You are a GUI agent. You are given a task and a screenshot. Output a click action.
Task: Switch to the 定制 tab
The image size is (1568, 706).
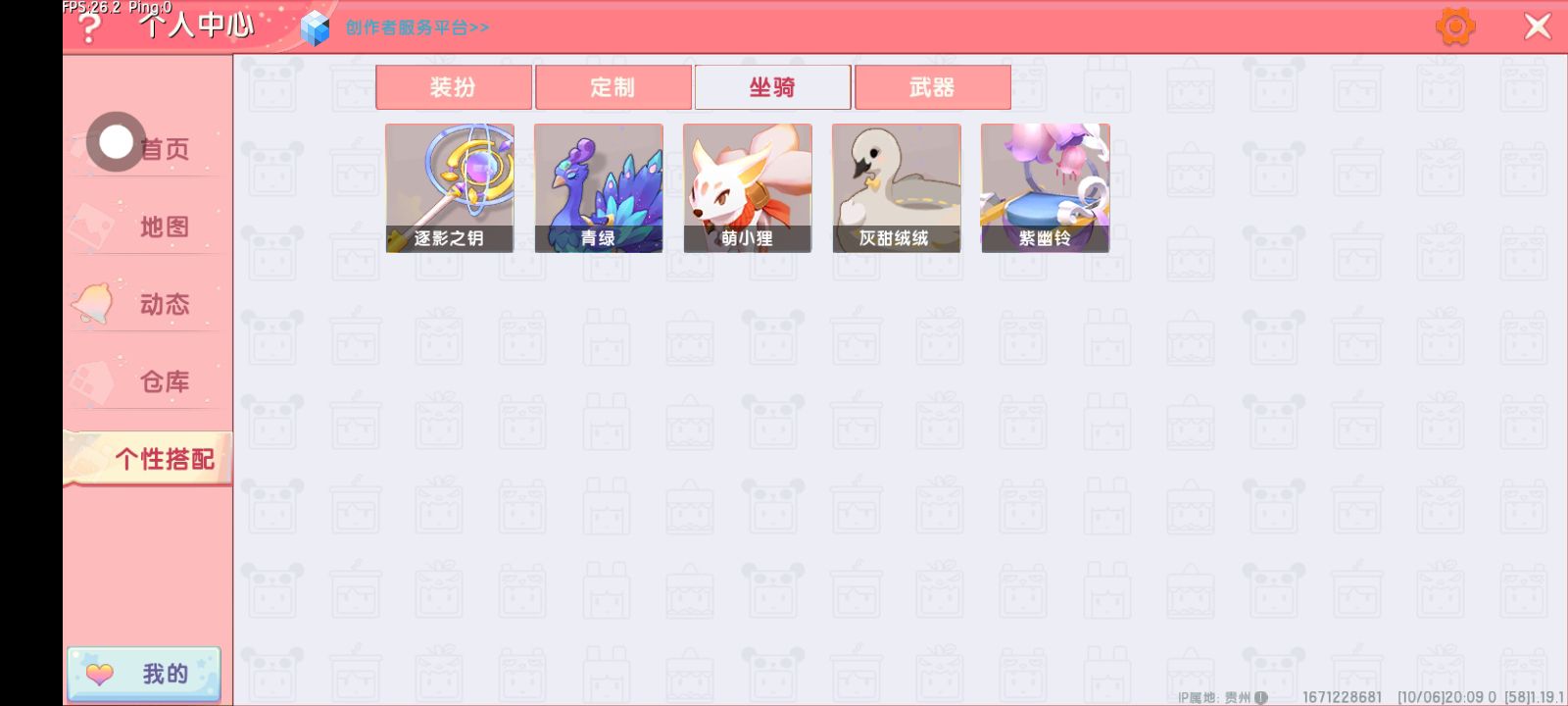pyautogui.click(x=613, y=87)
